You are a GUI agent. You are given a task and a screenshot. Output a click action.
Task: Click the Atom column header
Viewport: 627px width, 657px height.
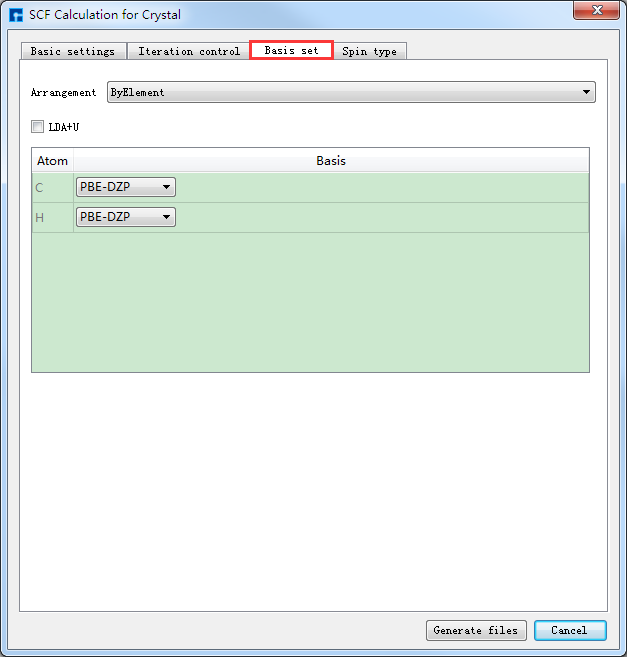pyautogui.click(x=52, y=161)
